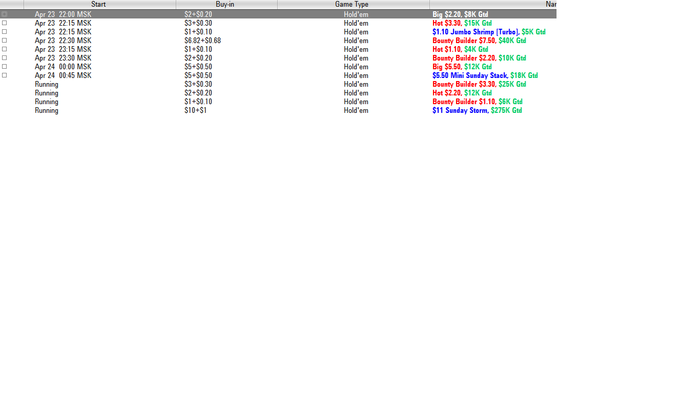Select Bounty Builder $7.50, $40K Gtd
The image size is (700, 394).
(479, 40)
